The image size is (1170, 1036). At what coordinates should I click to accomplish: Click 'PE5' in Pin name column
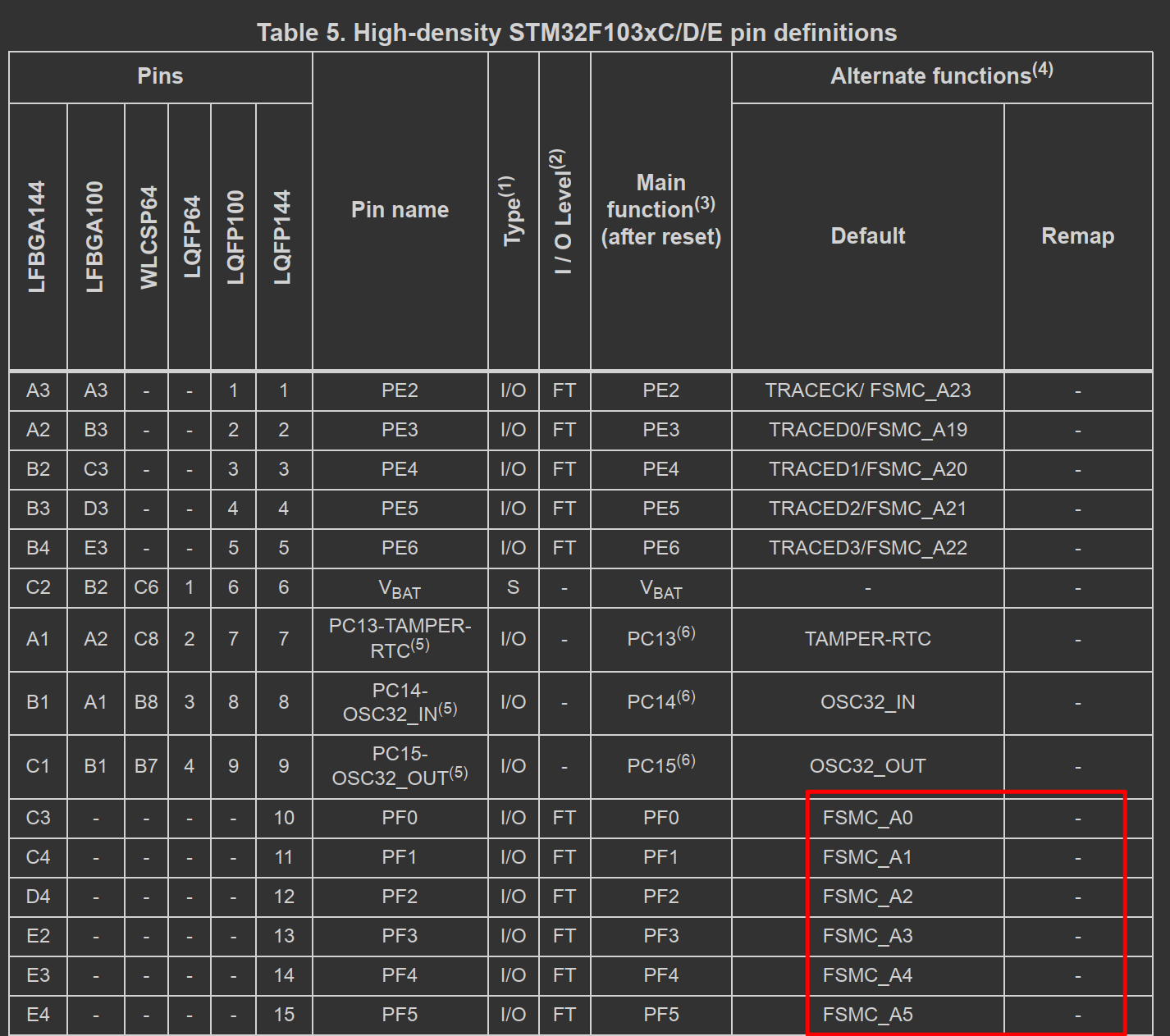point(400,509)
